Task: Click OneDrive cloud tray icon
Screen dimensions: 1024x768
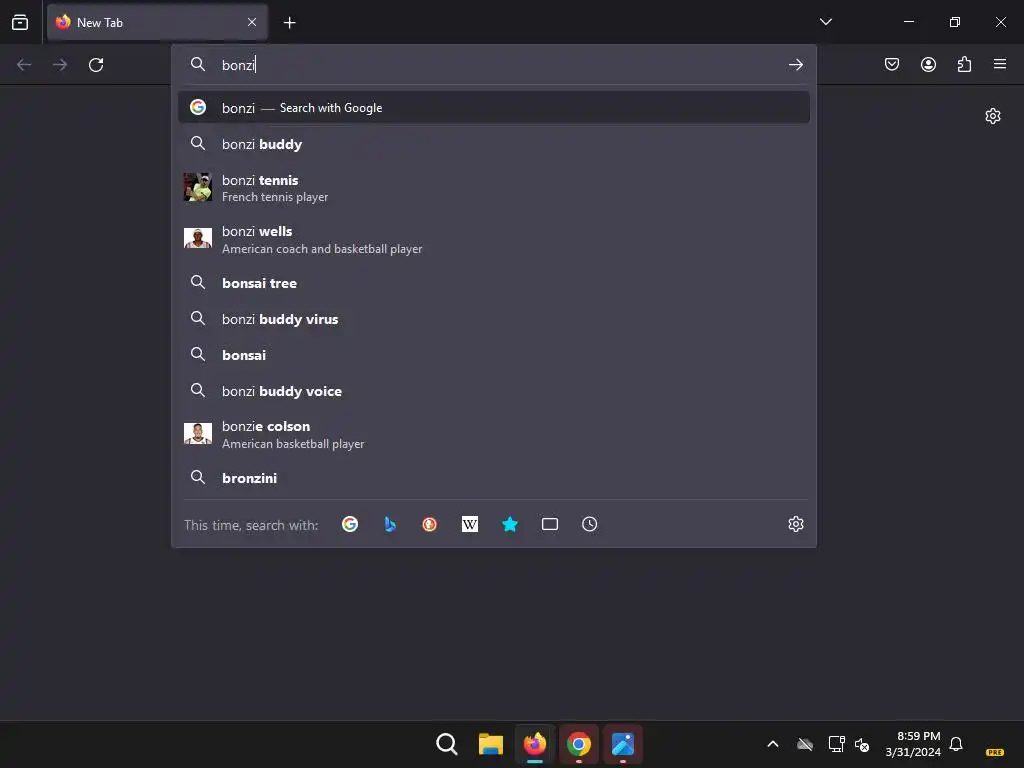Action: 805,744
